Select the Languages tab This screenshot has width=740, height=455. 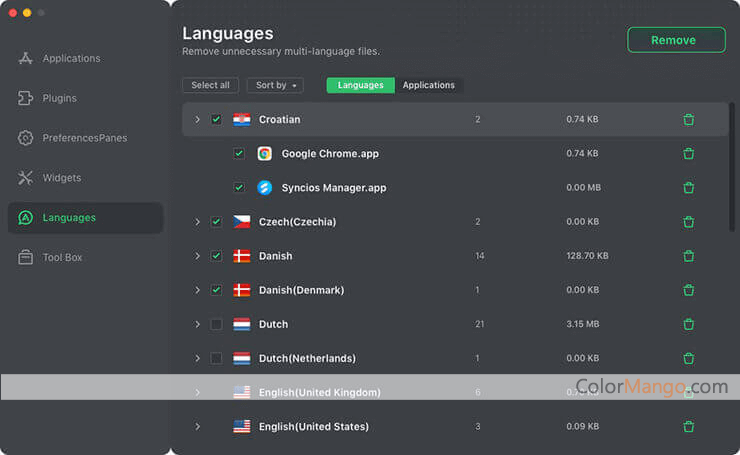pos(360,85)
